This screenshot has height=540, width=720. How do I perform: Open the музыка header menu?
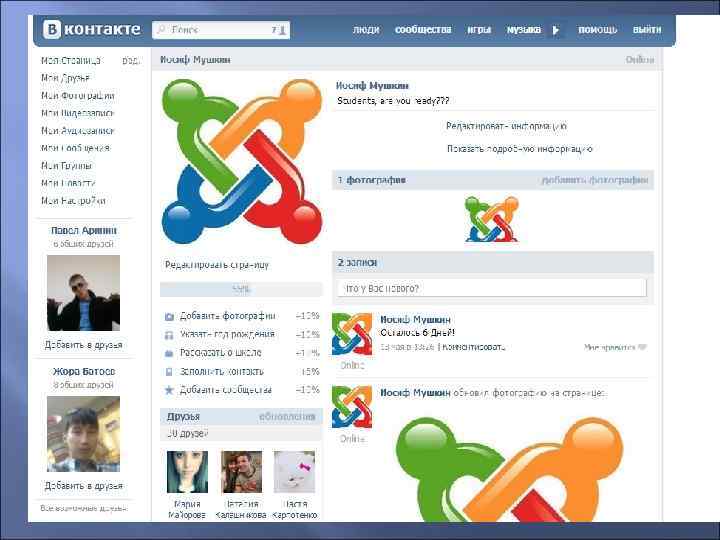click(523, 30)
